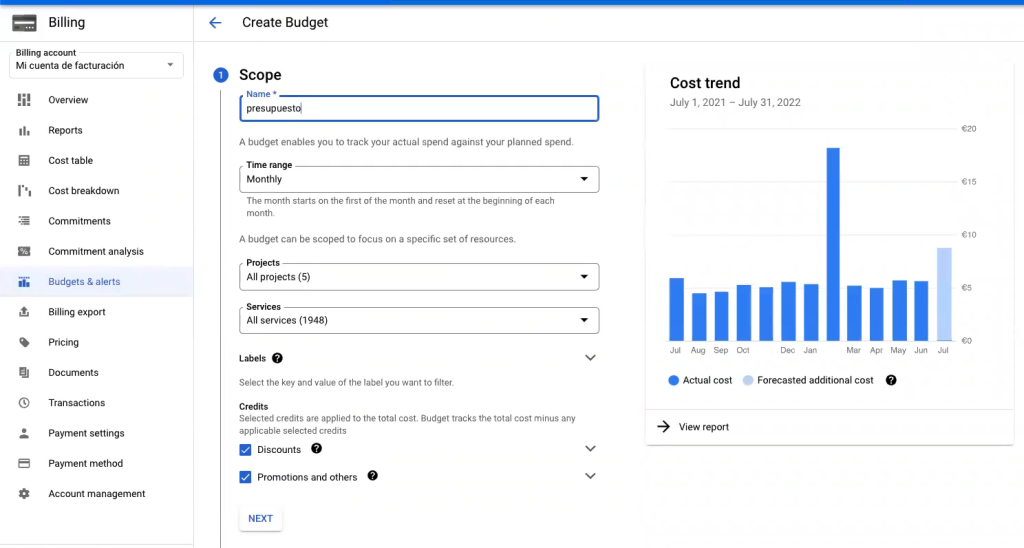Open Cost breakdown in the sidebar
This screenshot has width=1024, height=548.
[97, 191]
